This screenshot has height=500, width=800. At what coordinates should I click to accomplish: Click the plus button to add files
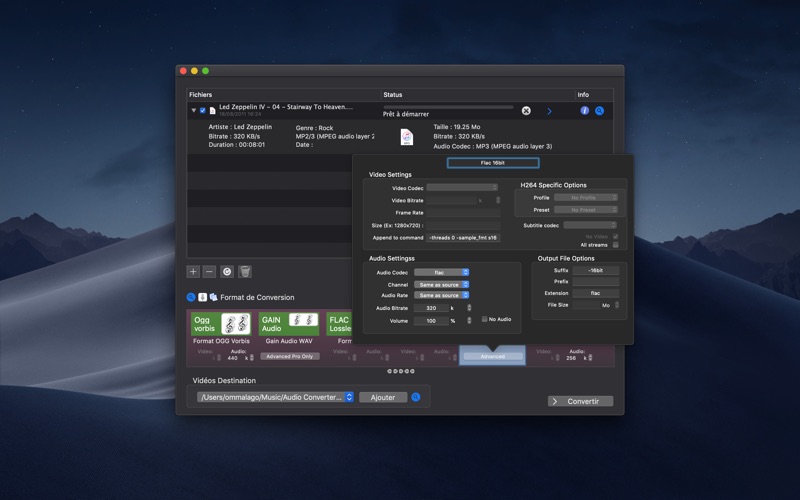coord(193,272)
